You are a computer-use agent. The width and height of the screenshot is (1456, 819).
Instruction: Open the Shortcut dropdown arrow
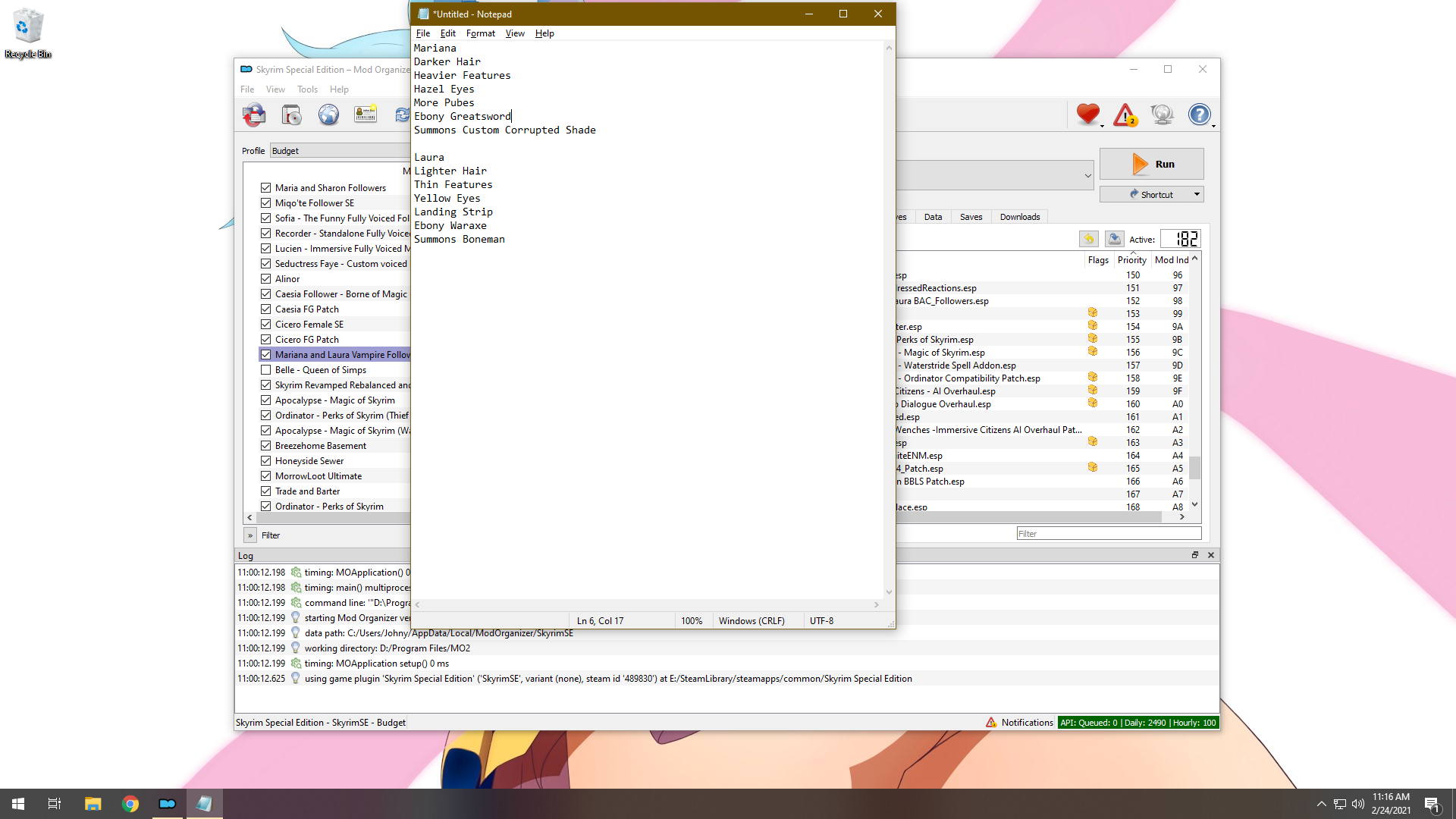coord(1197,195)
